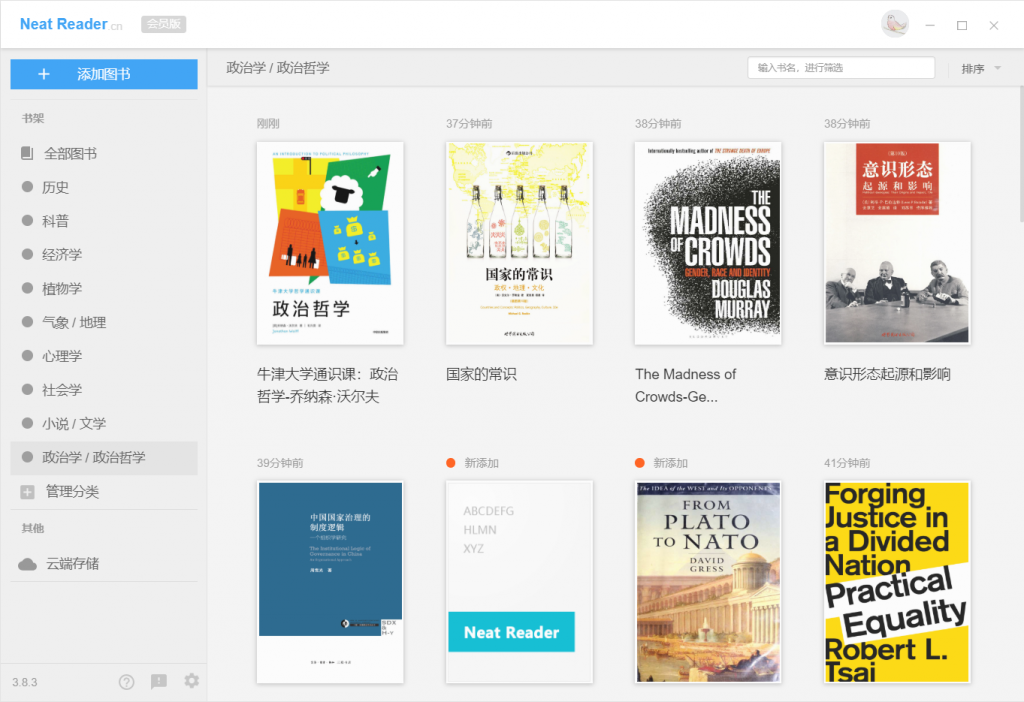Image resolution: width=1024 pixels, height=702 pixels.
Task: Click the plus icon beside 管理分类
Action: coord(27,492)
